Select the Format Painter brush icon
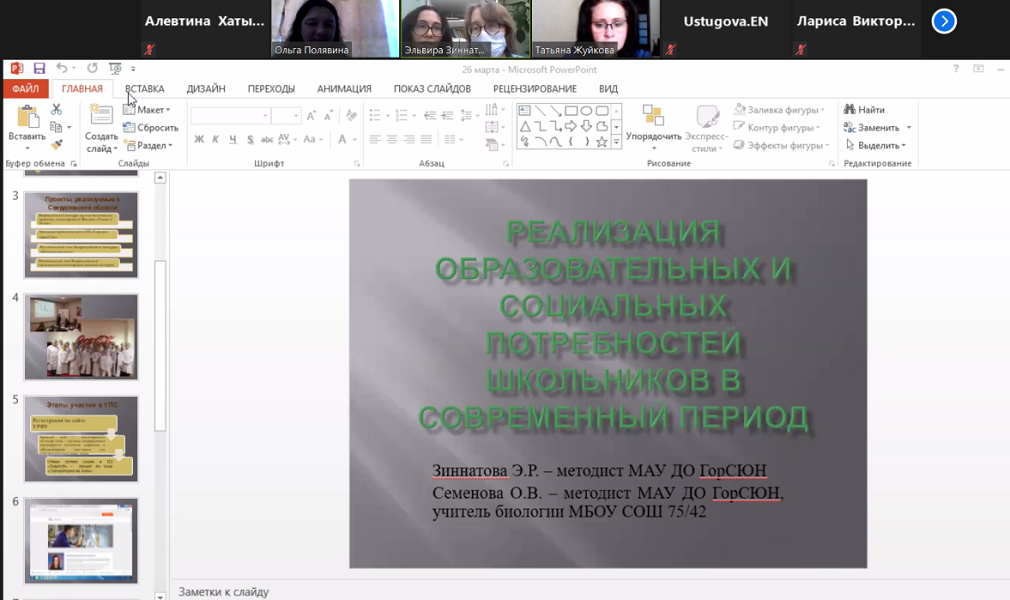1010x600 pixels. point(56,144)
